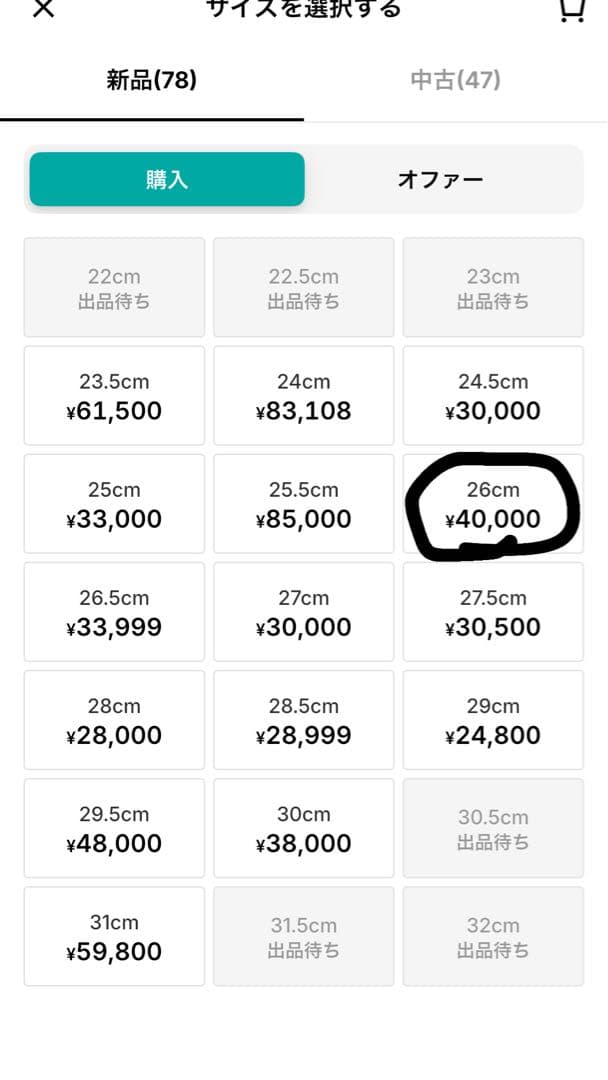Select size 28.5cm at ¥28,999
The image size is (608, 1080).
click(x=304, y=720)
